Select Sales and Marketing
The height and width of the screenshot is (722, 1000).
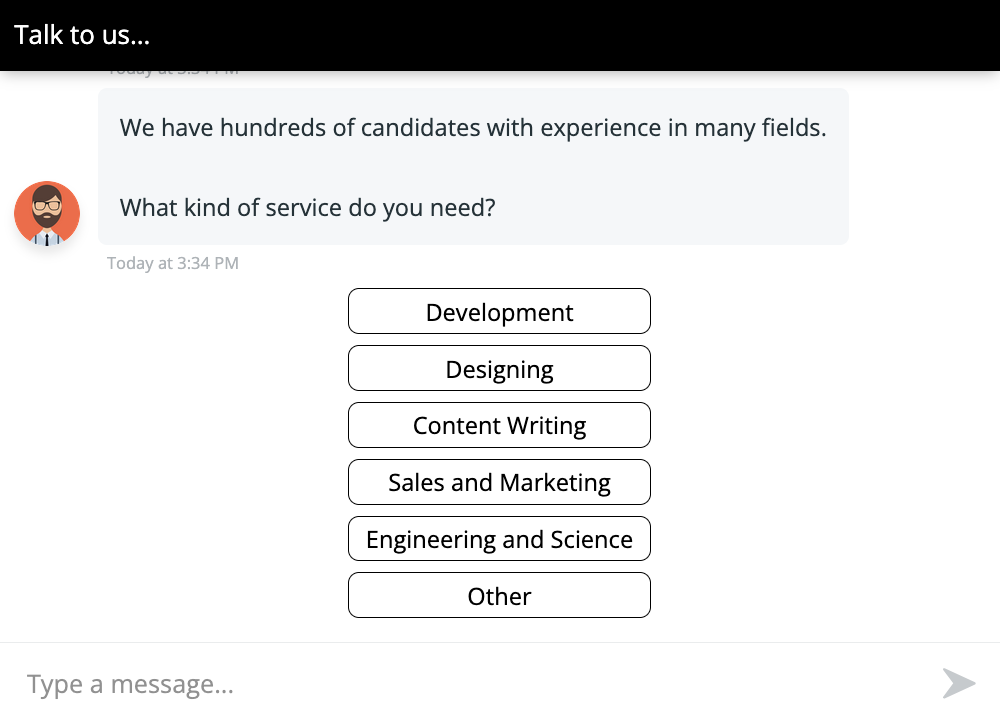pos(499,482)
